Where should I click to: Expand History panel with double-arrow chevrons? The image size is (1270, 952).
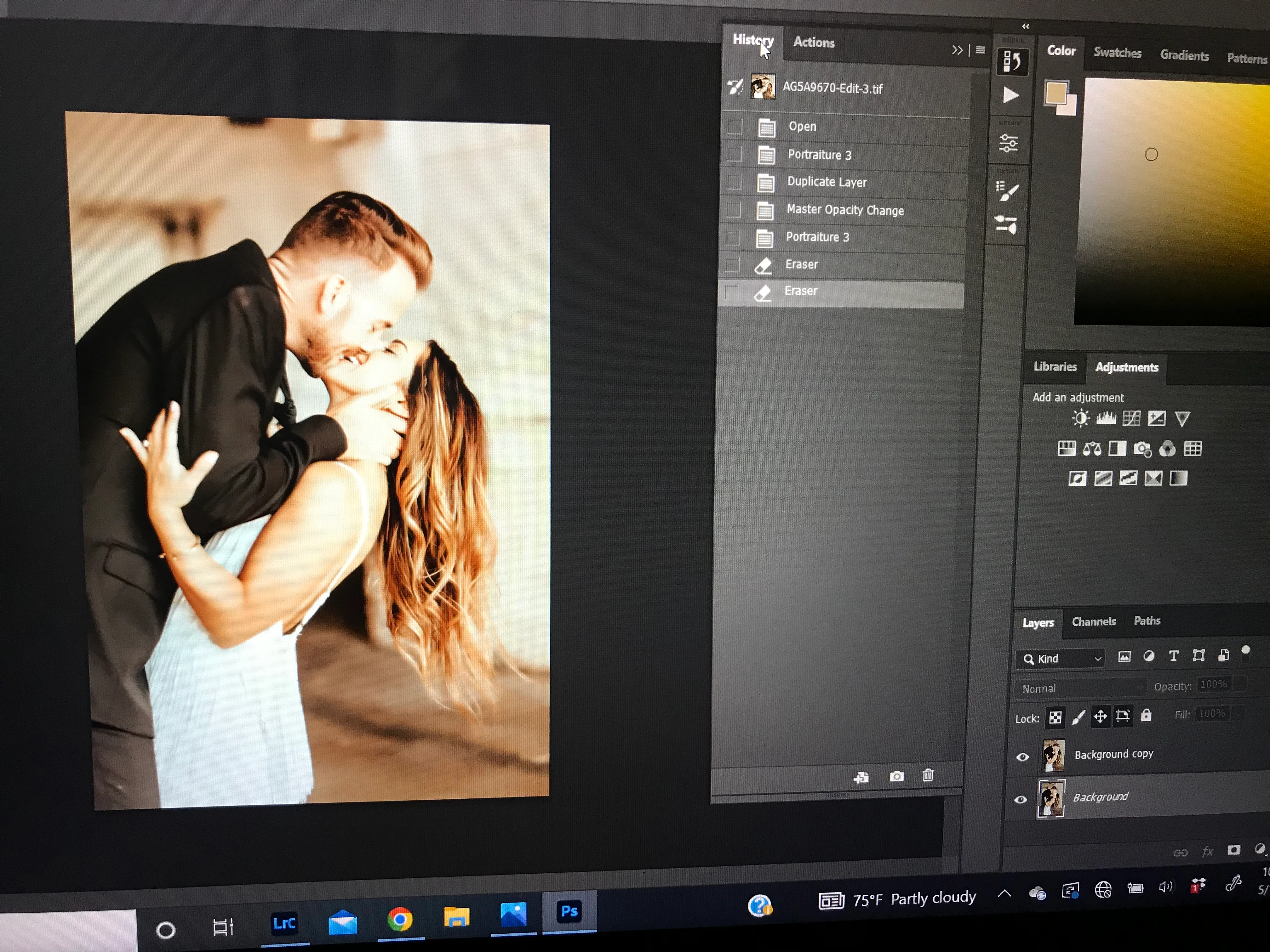(957, 50)
